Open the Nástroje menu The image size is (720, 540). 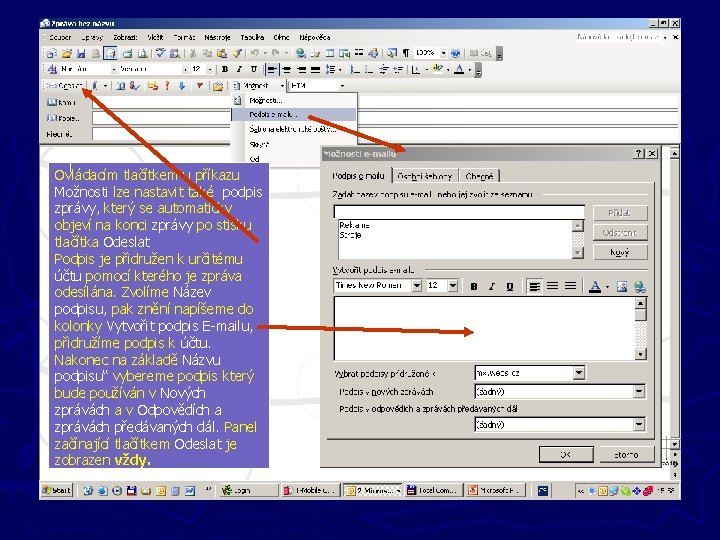click(x=217, y=38)
